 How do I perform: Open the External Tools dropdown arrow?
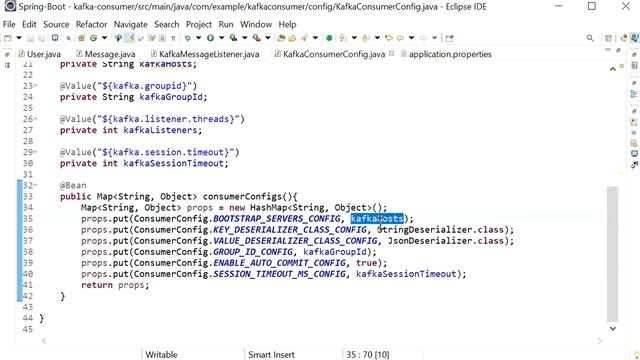(x=268, y=38)
